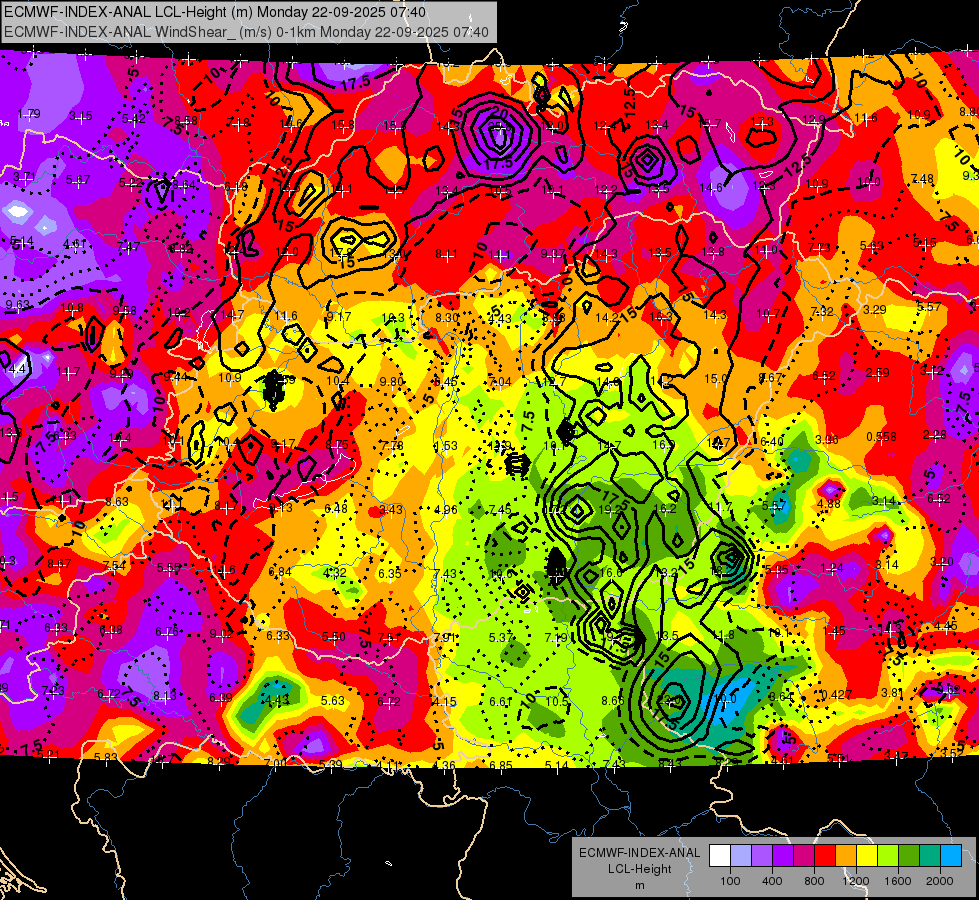Click the wind shear value 2.28
Image resolution: width=979 pixels, height=900 pixels.
point(935,435)
